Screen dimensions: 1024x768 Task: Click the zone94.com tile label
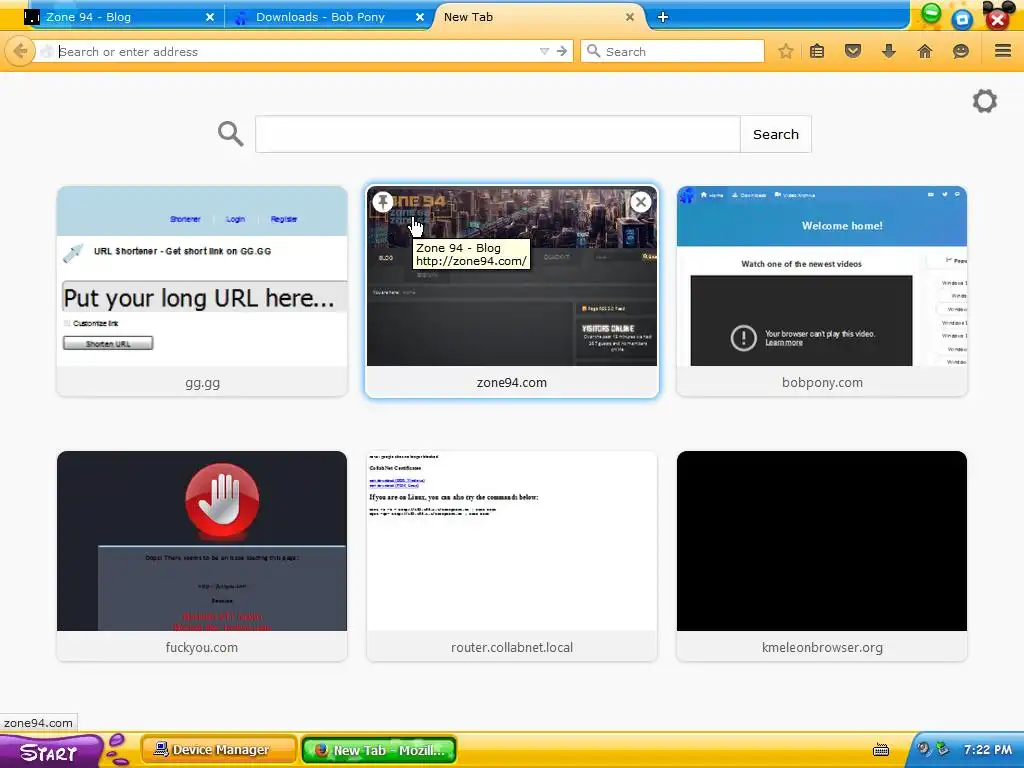[x=512, y=383]
